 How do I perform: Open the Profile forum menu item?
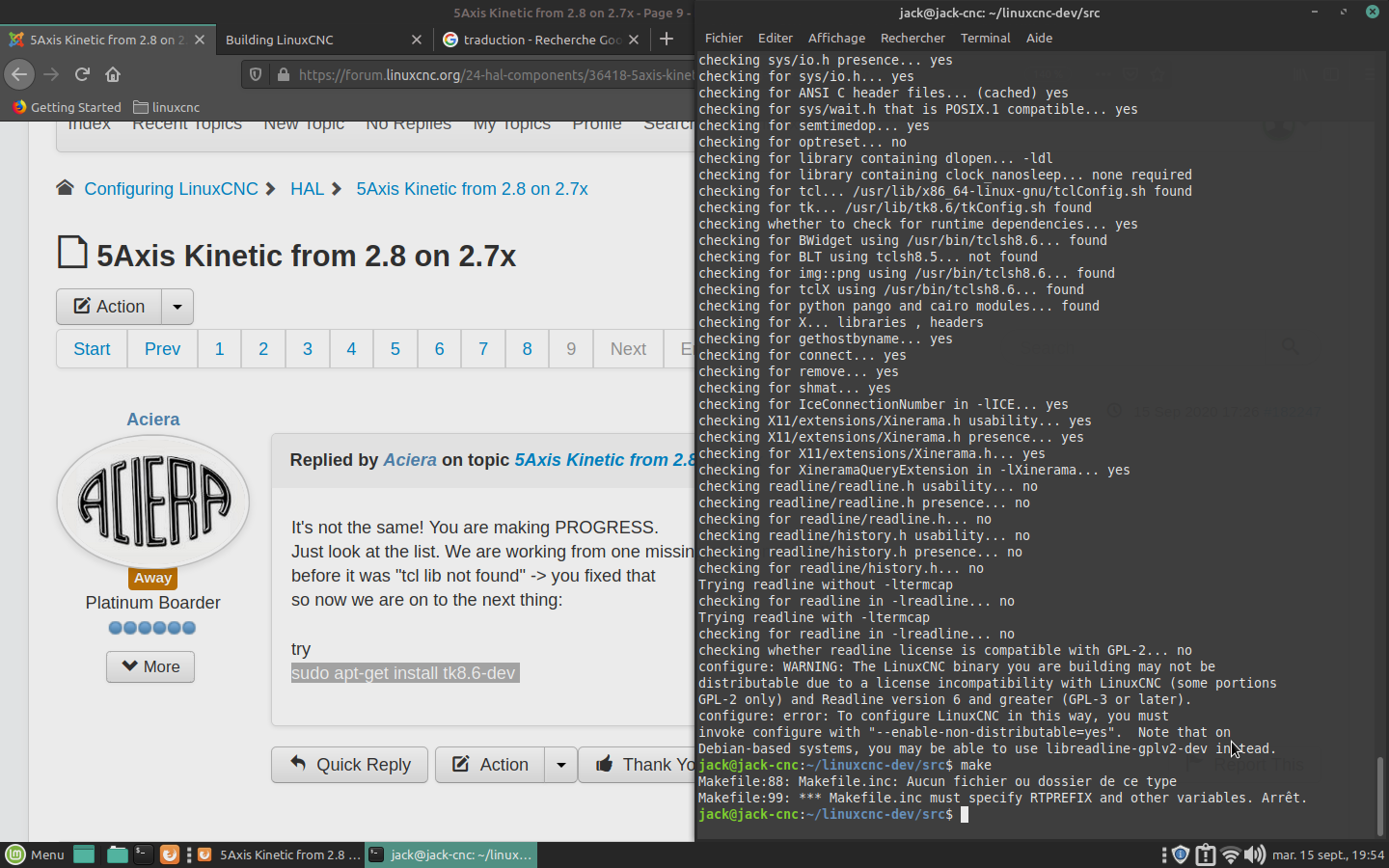click(x=596, y=124)
